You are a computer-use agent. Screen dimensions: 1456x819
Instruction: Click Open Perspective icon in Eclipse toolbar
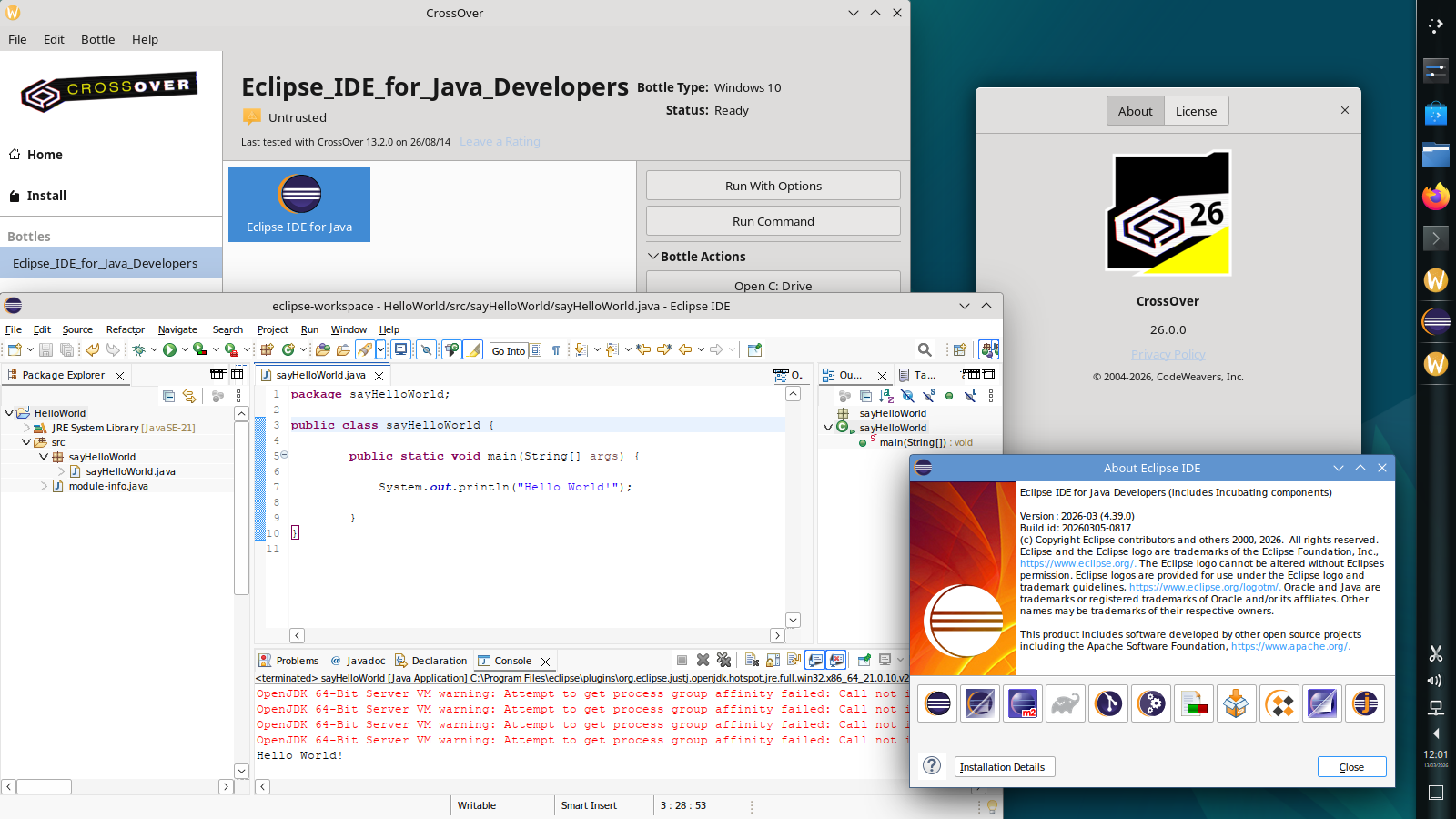coord(959,349)
